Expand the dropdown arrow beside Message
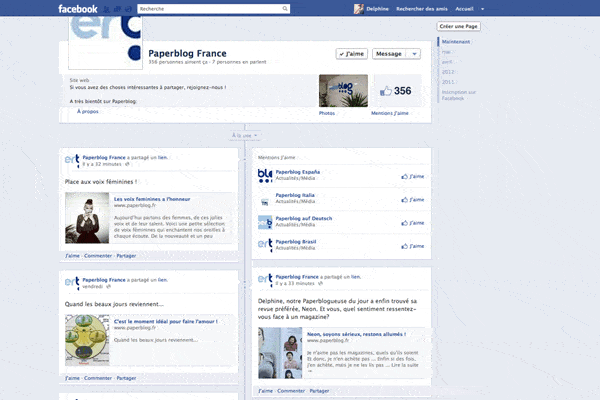Image resolution: width=600 pixels, height=400 pixels. [414, 54]
